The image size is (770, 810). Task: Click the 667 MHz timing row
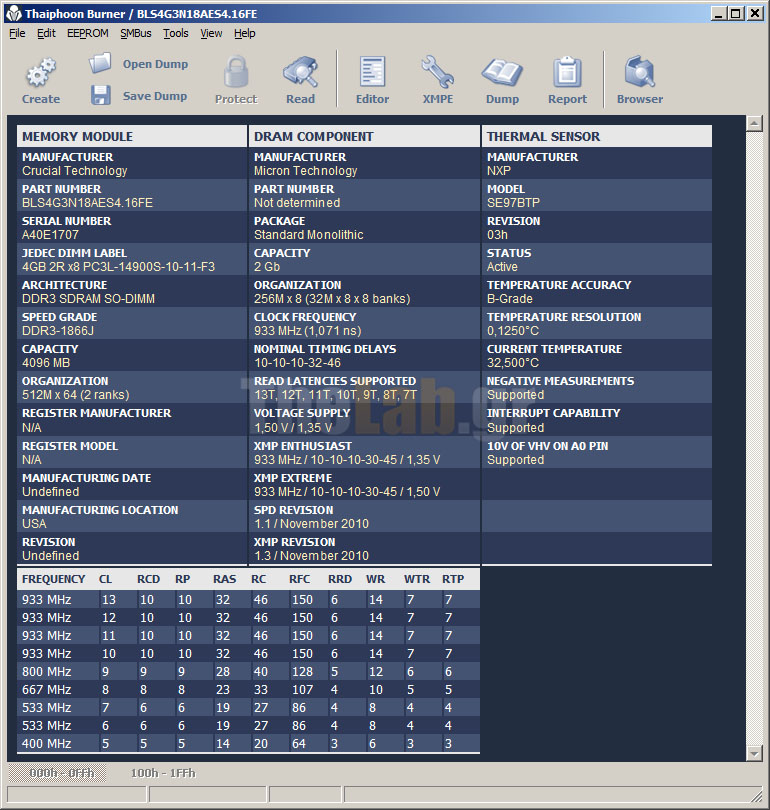click(248, 690)
